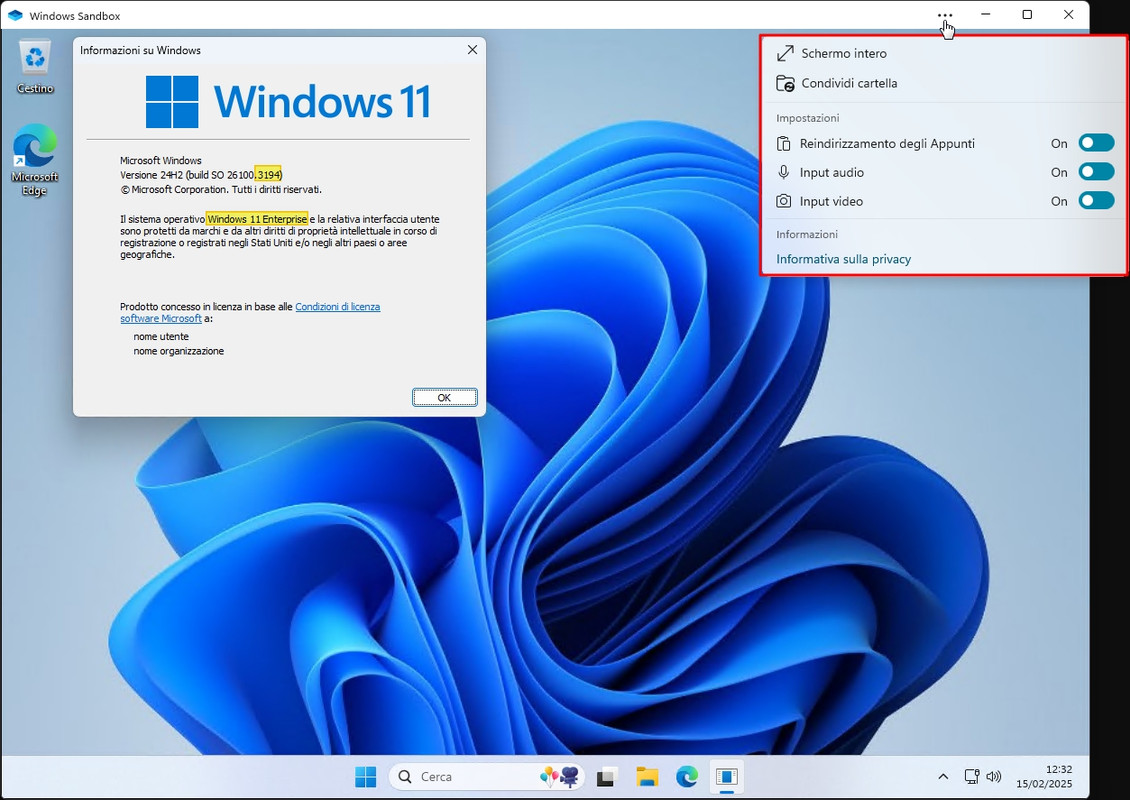Image resolution: width=1130 pixels, height=800 pixels.
Task: Click the Windows Sandbox title bar app icon
Action: click(x=15, y=15)
